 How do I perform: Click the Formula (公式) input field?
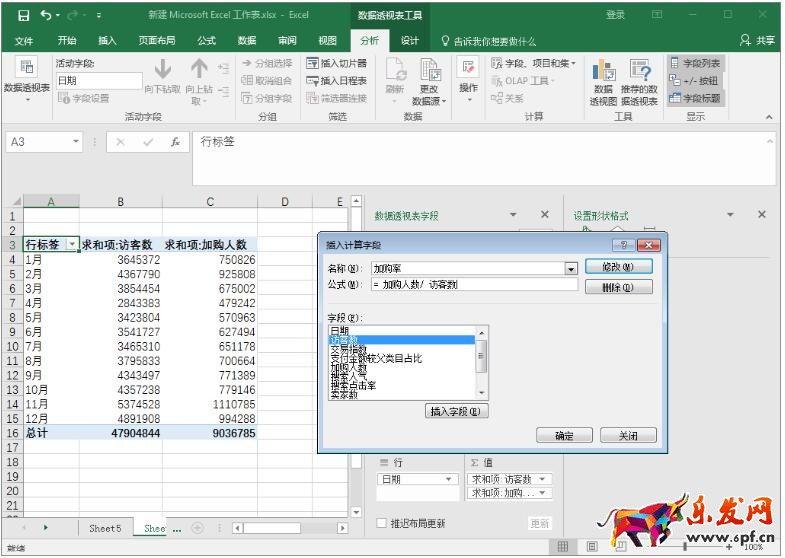474,285
